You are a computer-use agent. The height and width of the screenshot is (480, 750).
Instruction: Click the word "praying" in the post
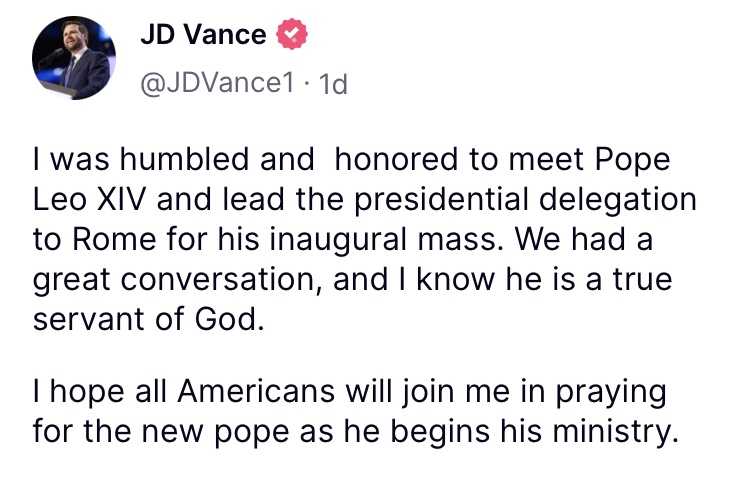[611, 393]
